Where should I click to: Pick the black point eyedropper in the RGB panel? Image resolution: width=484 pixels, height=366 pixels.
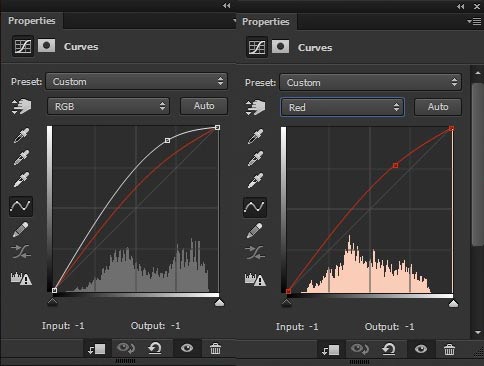(x=21, y=135)
